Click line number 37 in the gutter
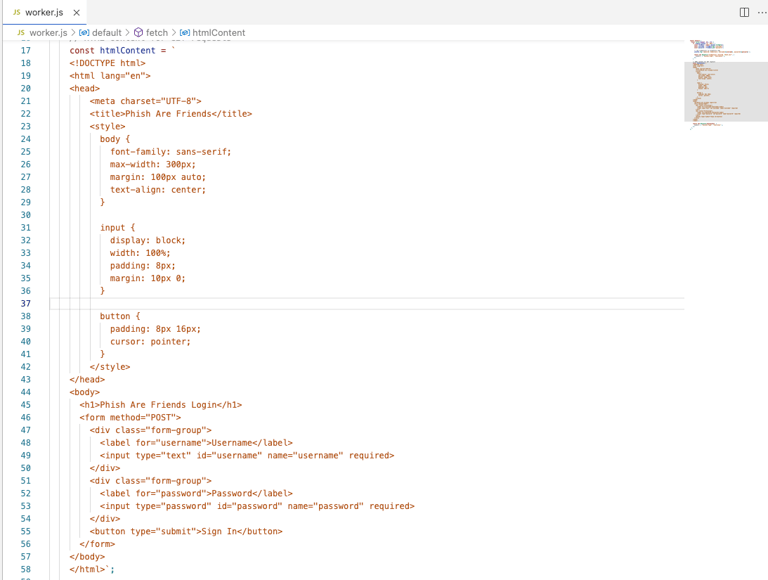The width and height of the screenshot is (768, 580). [25, 304]
